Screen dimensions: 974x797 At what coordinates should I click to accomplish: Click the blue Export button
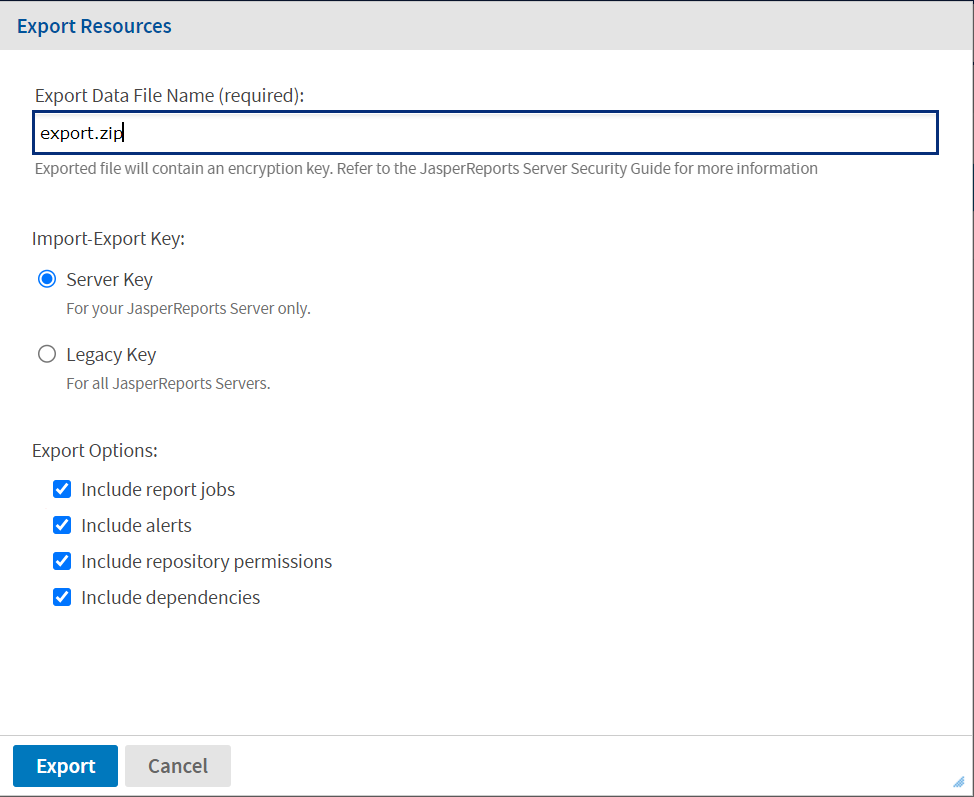tap(65, 766)
